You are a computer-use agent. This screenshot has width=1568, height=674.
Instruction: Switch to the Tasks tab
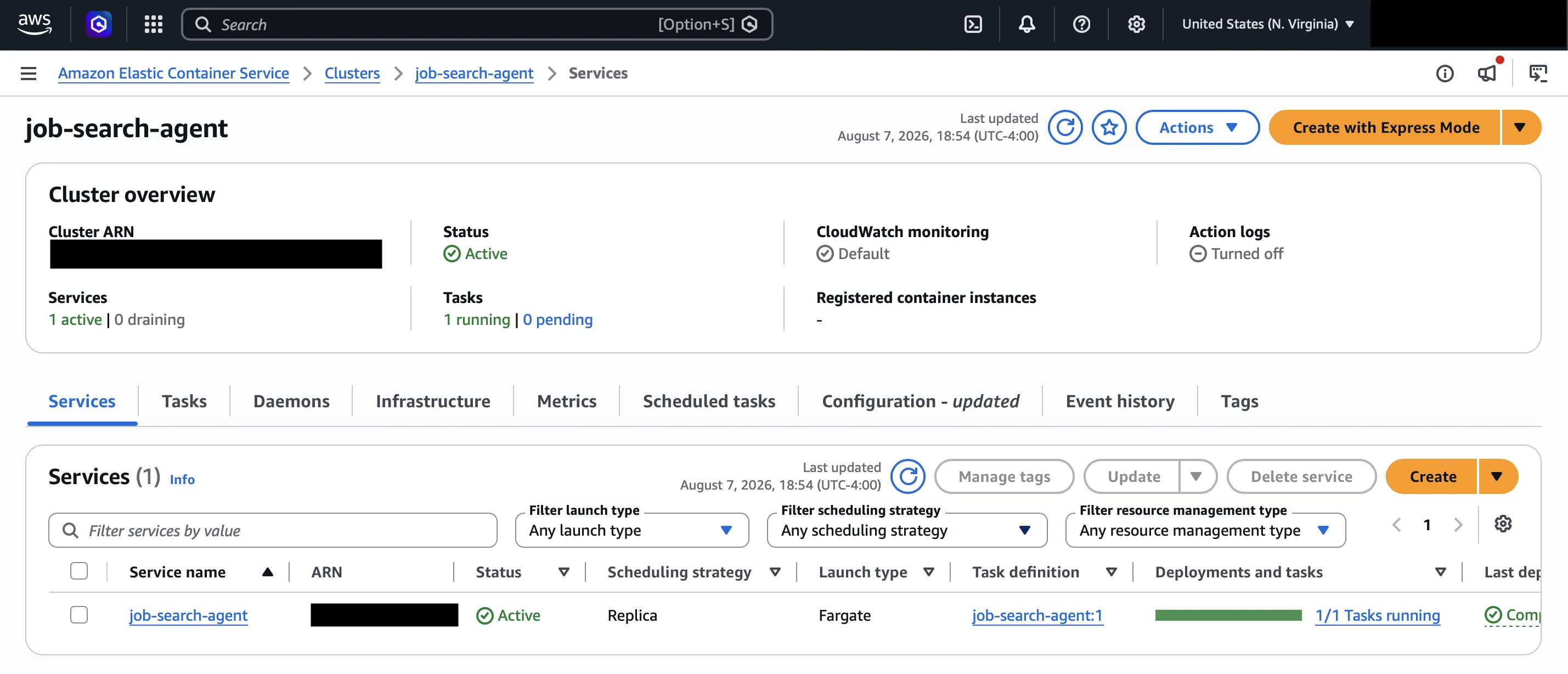coord(184,401)
